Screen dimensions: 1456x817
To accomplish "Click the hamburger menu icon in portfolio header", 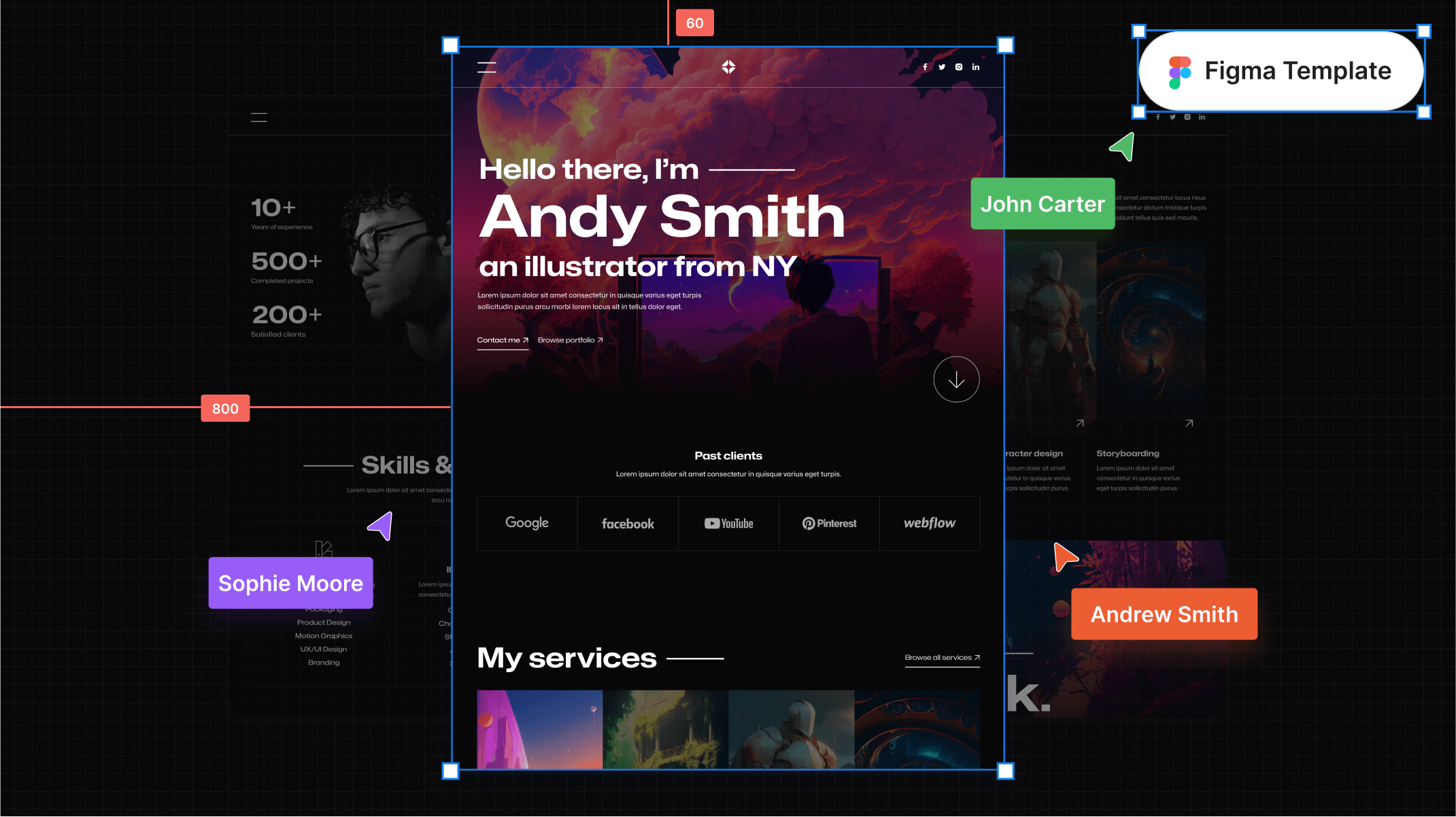I will coord(486,67).
